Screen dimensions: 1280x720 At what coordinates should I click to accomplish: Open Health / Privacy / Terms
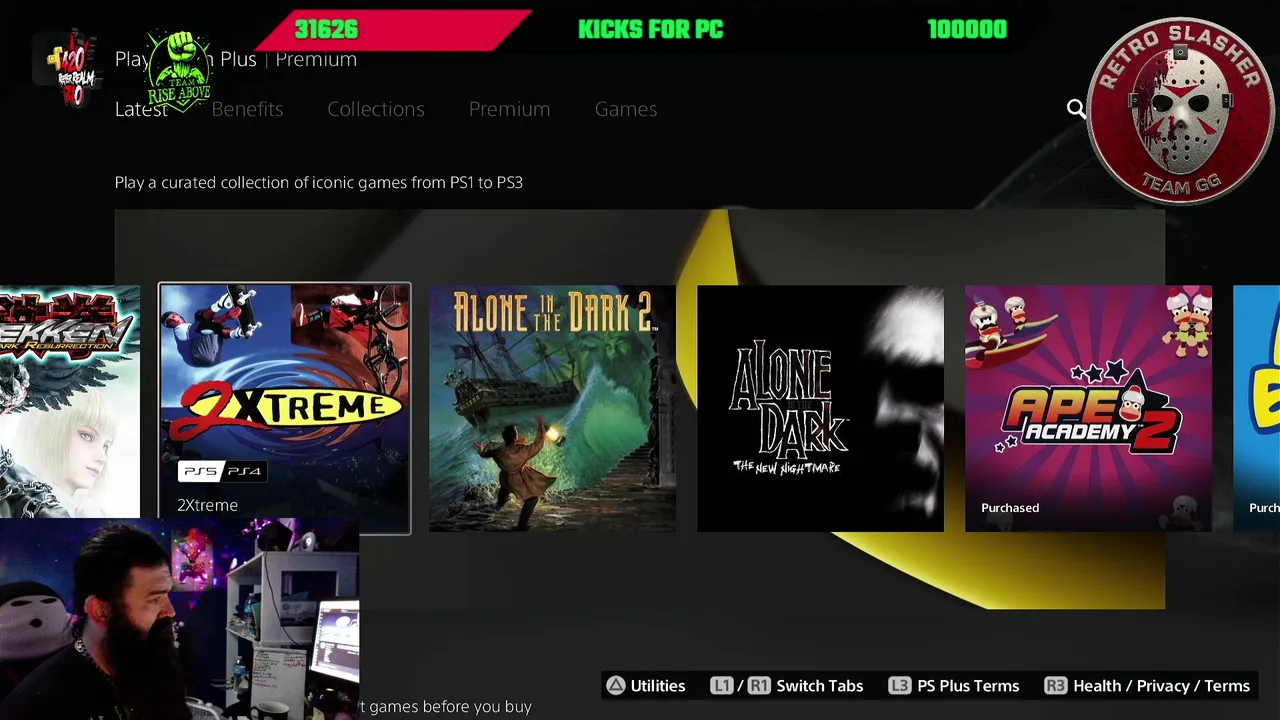[1161, 686]
